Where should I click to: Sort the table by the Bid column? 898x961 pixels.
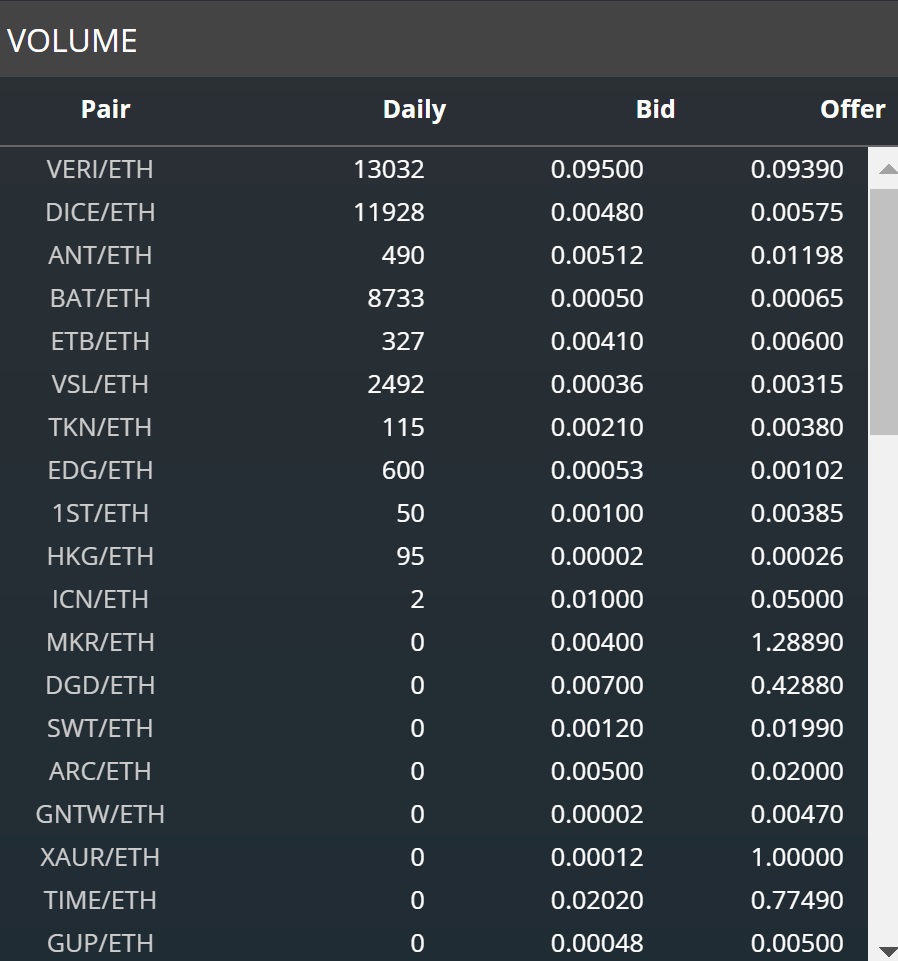click(x=655, y=110)
